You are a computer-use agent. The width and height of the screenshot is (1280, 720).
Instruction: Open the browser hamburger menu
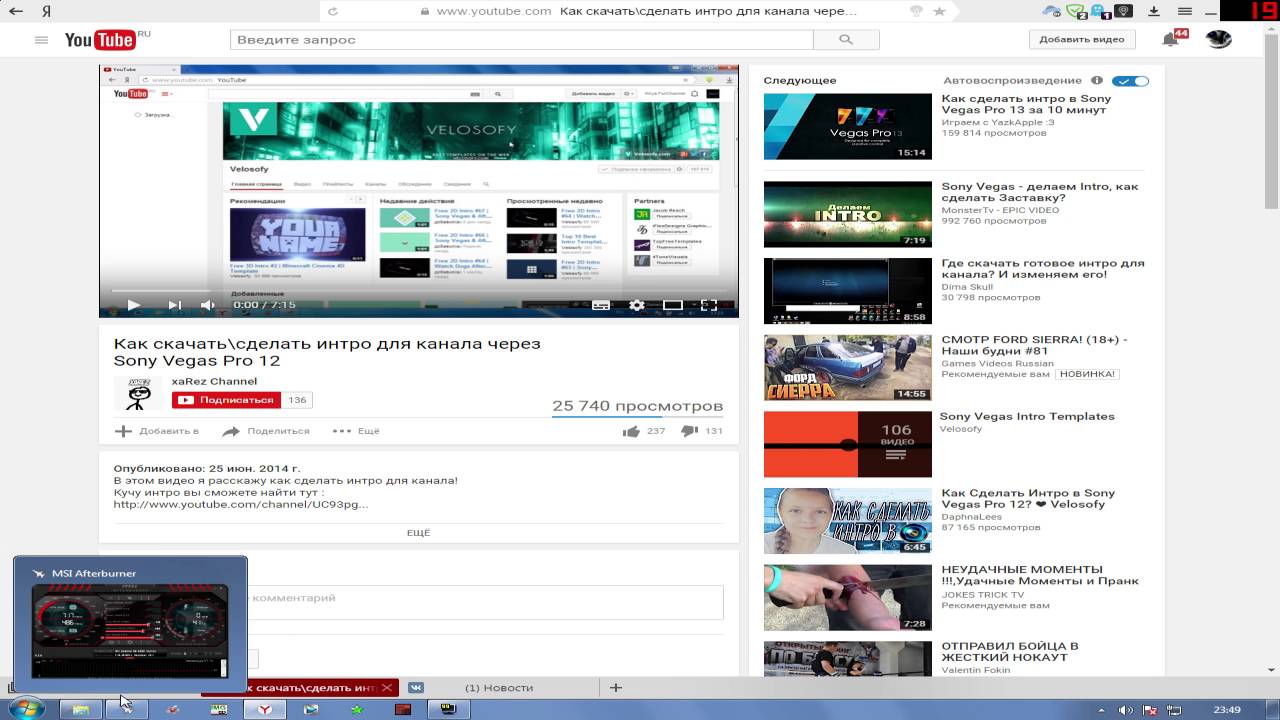click(x=1185, y=11)
